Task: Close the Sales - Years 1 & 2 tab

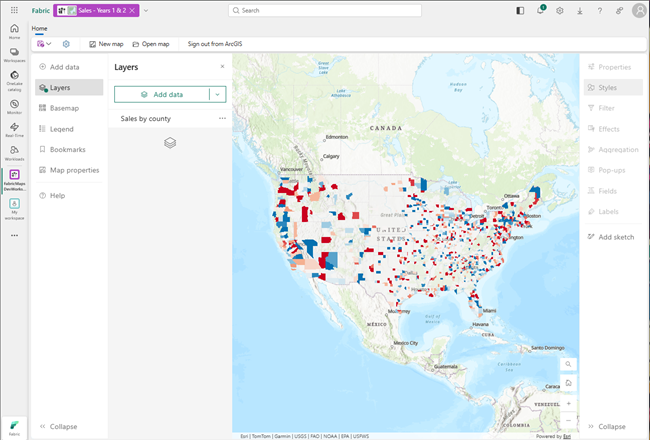Action: coord(132,11)
